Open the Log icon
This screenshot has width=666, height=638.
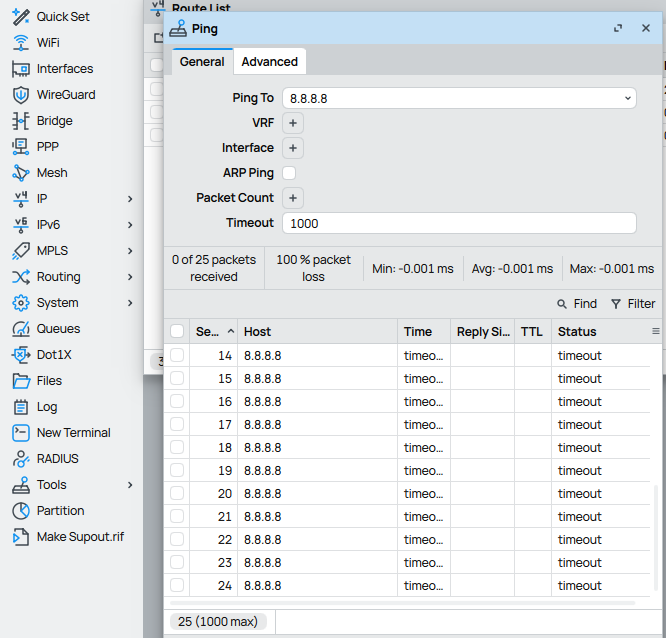(21, 407)
